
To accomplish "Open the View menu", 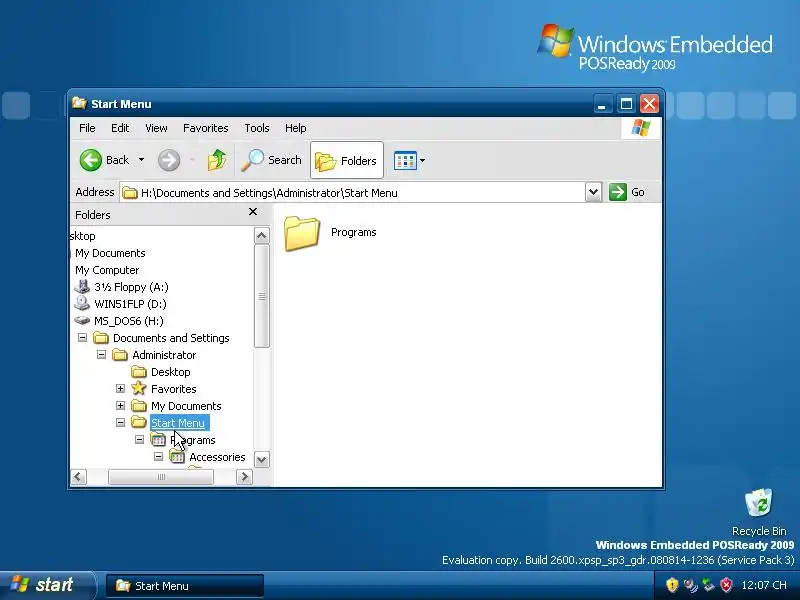I will point(156,128).
